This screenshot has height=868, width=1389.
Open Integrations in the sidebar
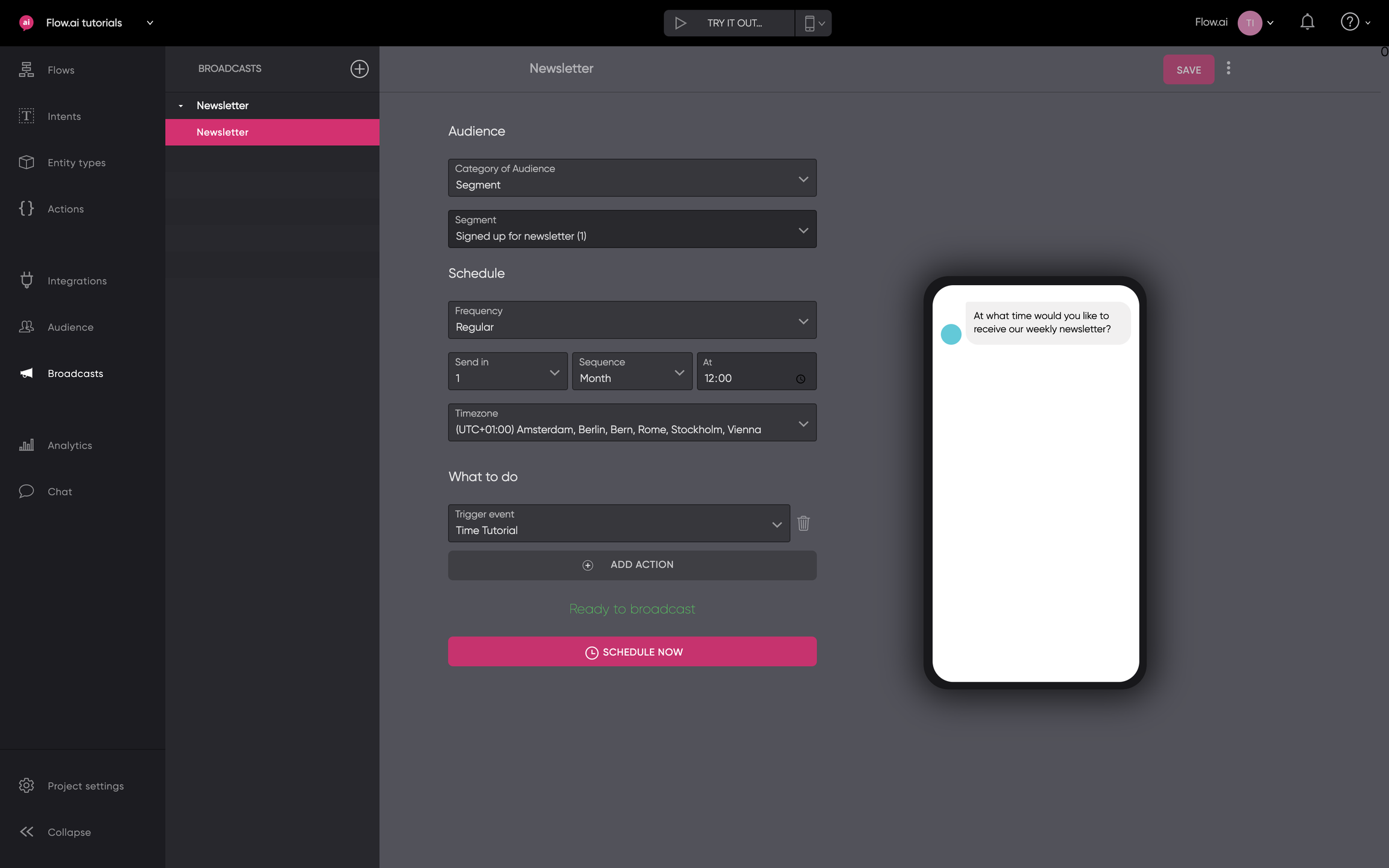coord(77,281)
